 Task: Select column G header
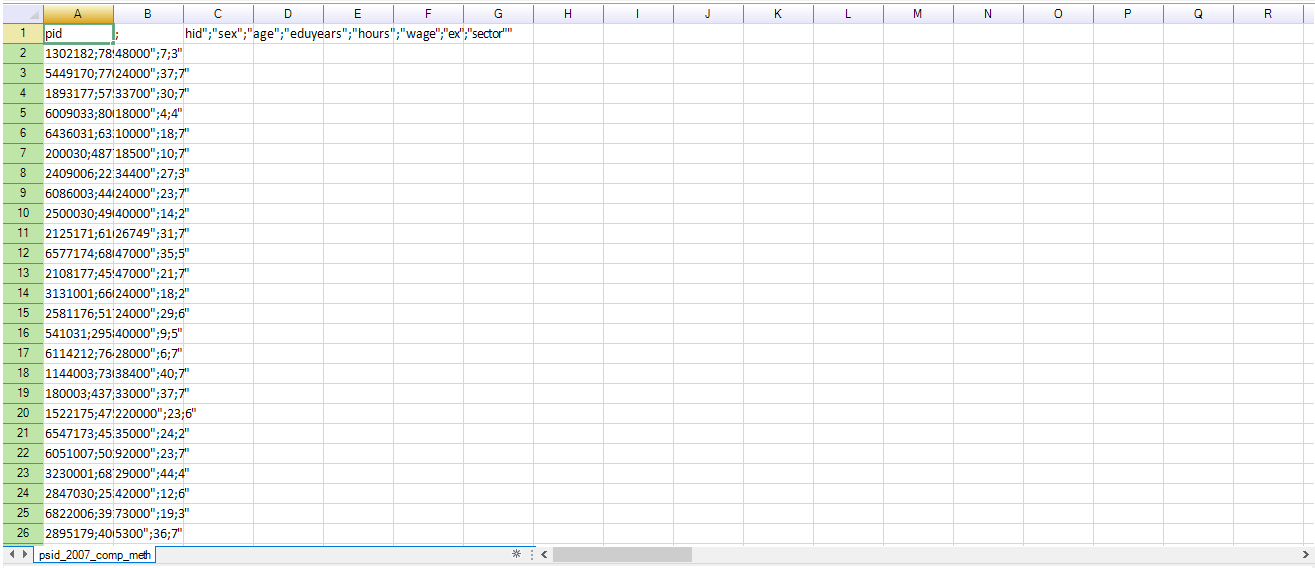(498, 14)
